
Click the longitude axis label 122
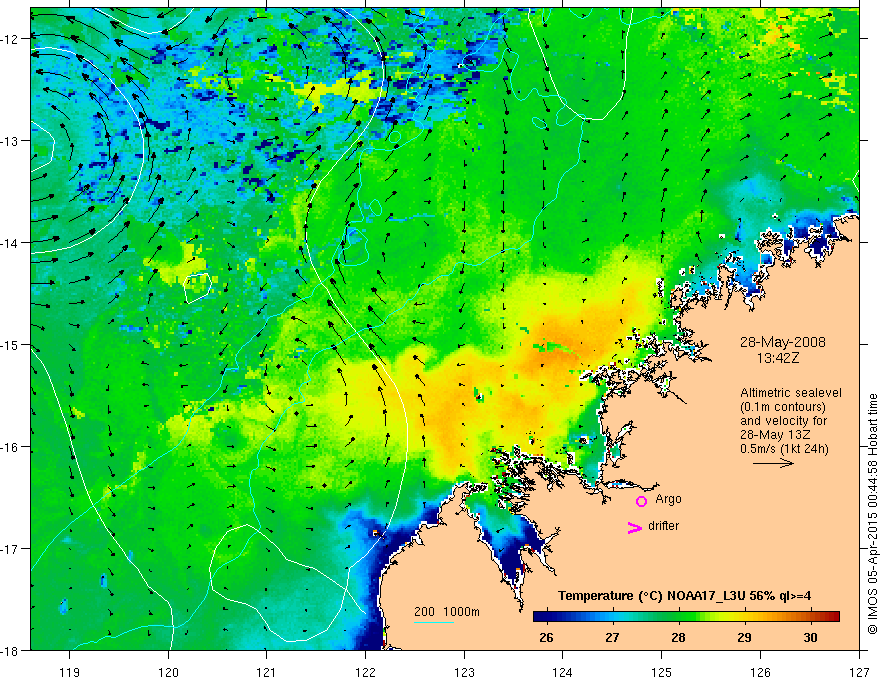coord(365,672)
